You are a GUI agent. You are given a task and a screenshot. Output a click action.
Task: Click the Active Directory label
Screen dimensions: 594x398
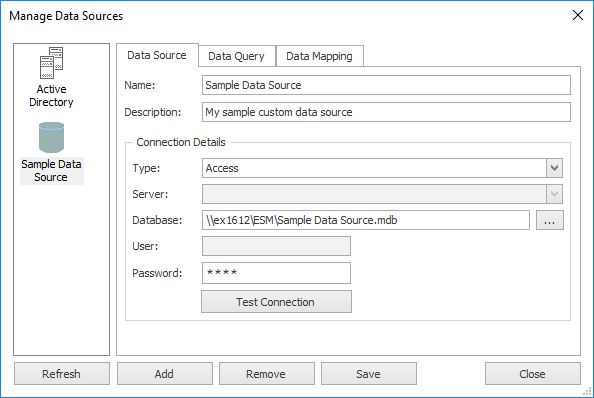pos(52,95)
